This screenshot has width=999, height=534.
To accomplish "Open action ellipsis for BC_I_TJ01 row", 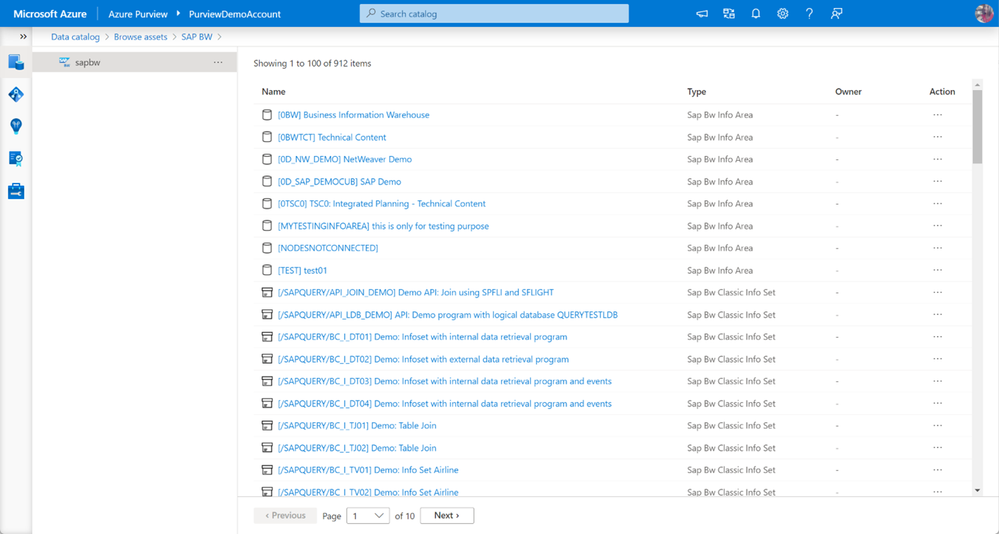I will pyautogui.click(x=937, y=426).
